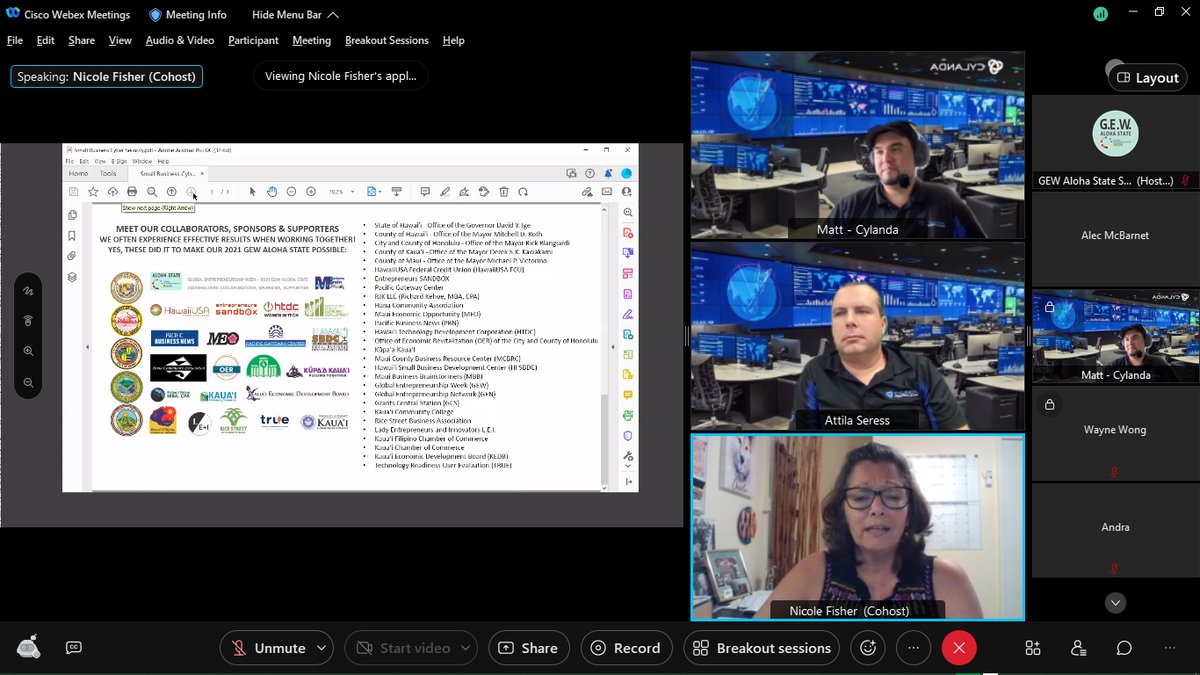Click Acrobat delete trash icon
The width and height of the screenshot is (1200, 675).
tap(504, 191)
